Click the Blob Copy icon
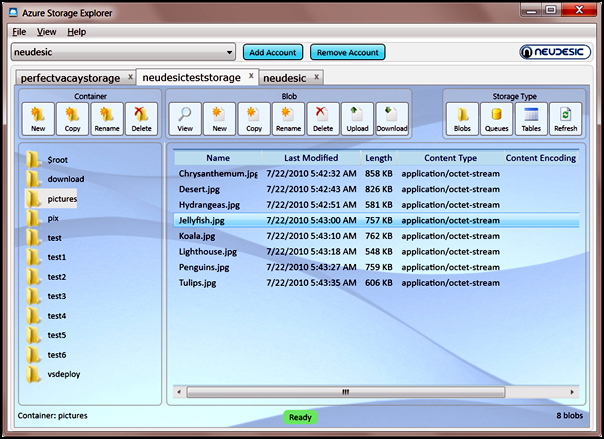 [254, 119]
